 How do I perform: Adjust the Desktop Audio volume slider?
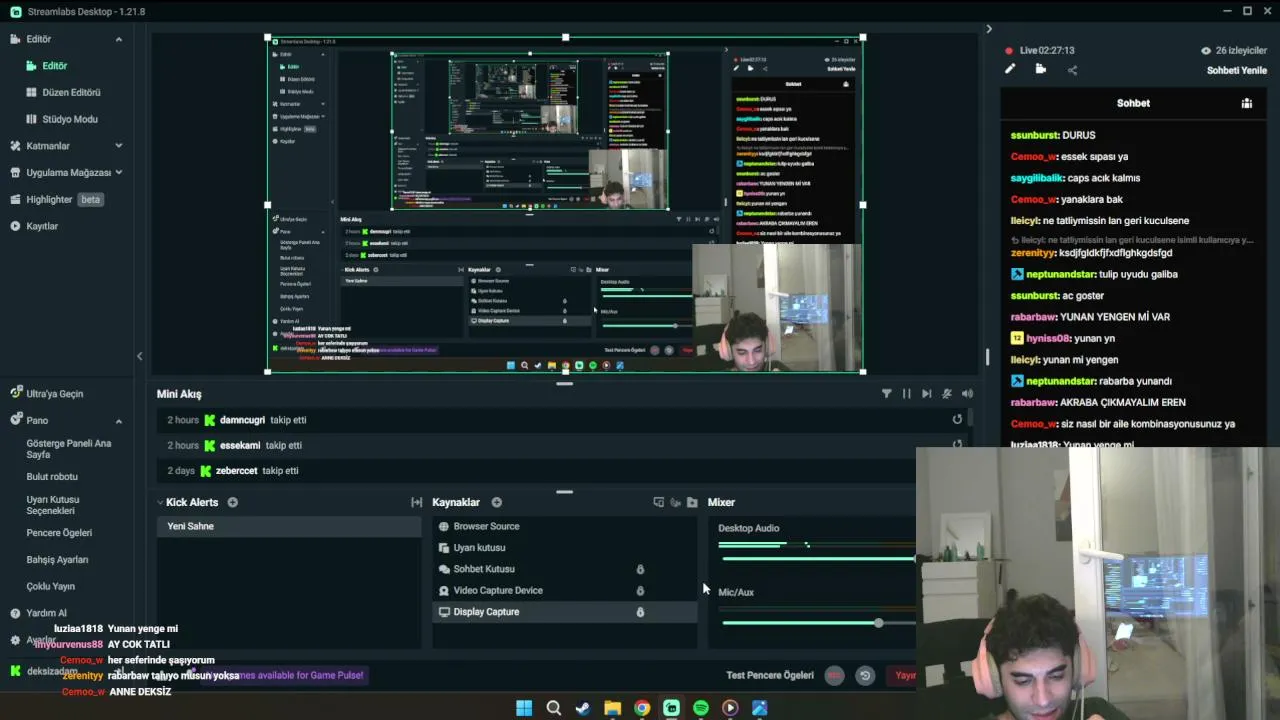[x=817, y=558]
